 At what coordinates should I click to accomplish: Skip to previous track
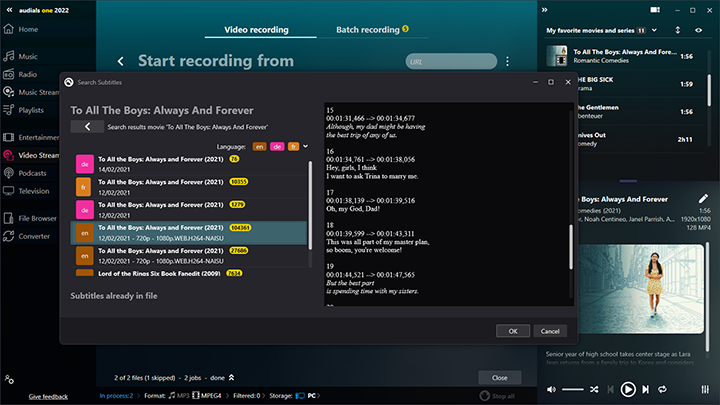(611, 389)
